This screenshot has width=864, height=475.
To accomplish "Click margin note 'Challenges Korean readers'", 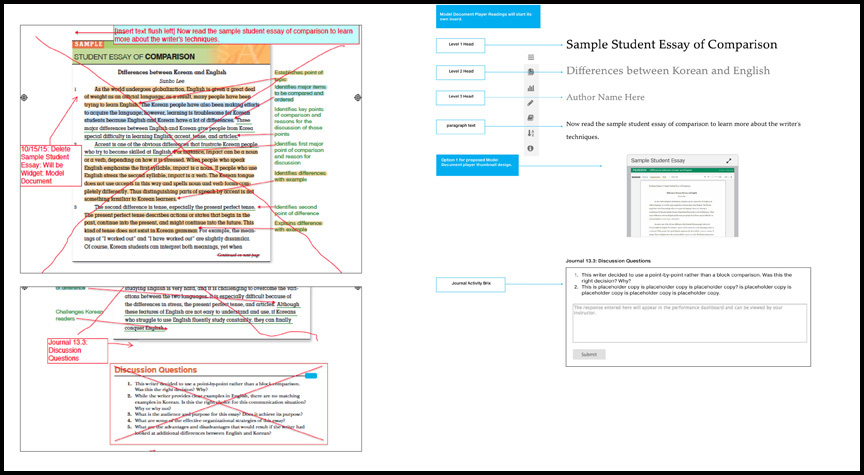I will point(79,315).
